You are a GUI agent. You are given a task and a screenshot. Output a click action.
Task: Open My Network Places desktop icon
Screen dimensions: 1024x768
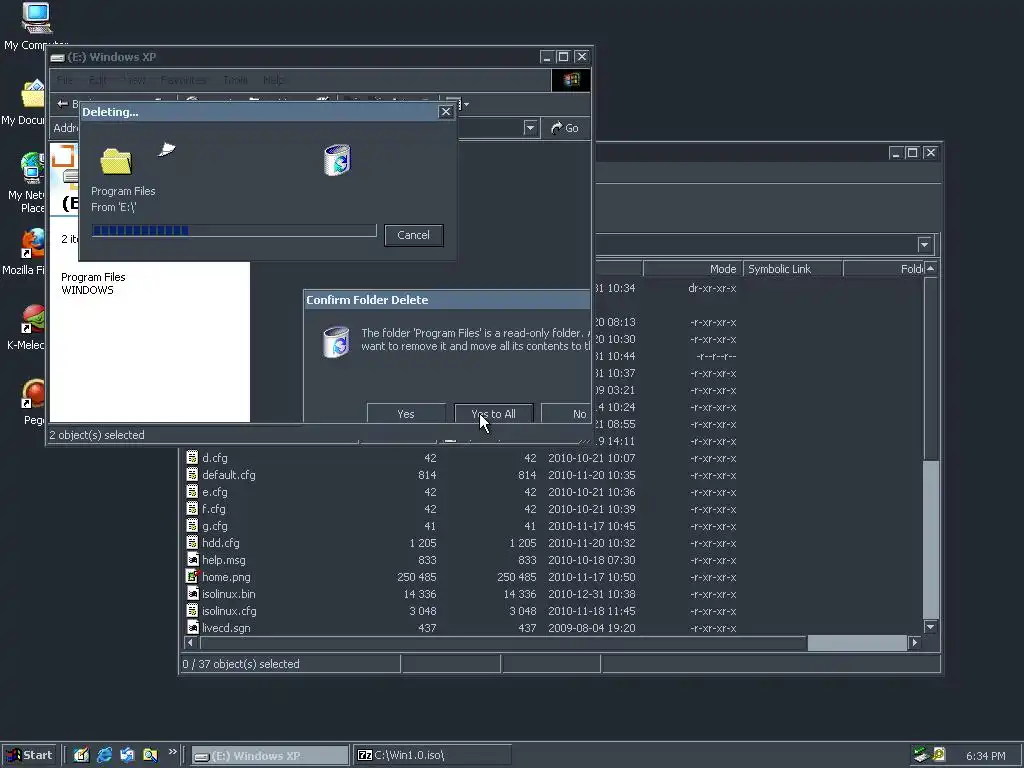point(33,167)
